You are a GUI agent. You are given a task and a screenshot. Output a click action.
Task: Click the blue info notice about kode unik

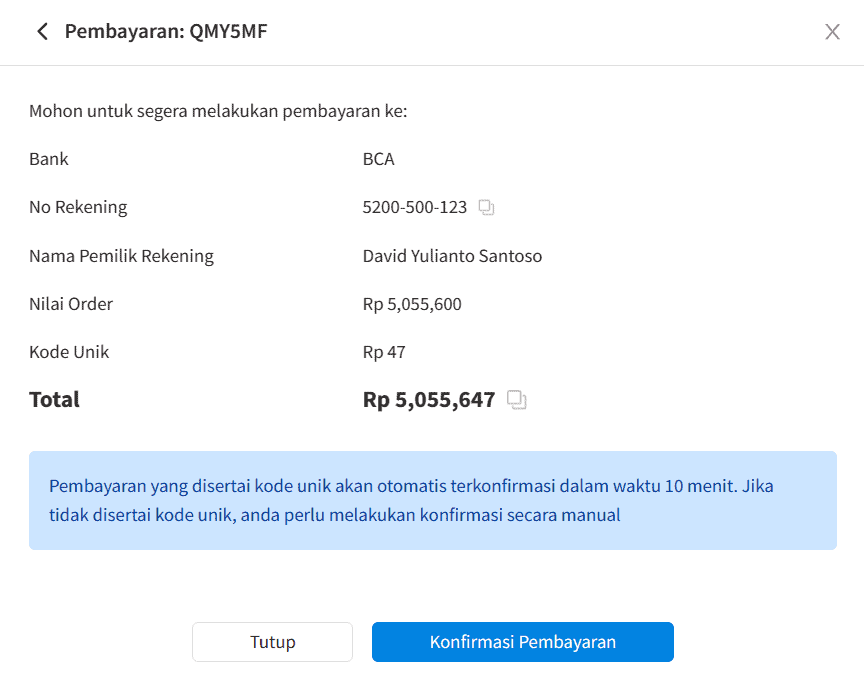[x=432, y=500]
